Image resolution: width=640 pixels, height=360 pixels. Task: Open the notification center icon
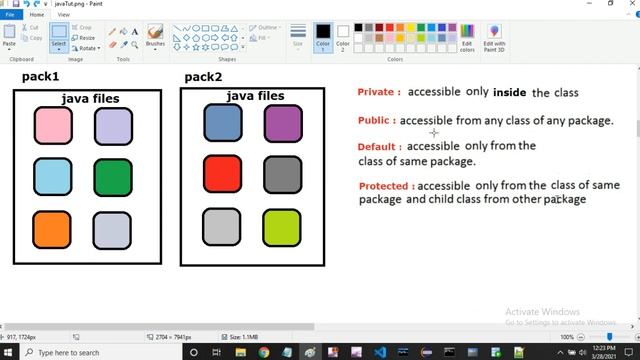(x=629, y=352)
